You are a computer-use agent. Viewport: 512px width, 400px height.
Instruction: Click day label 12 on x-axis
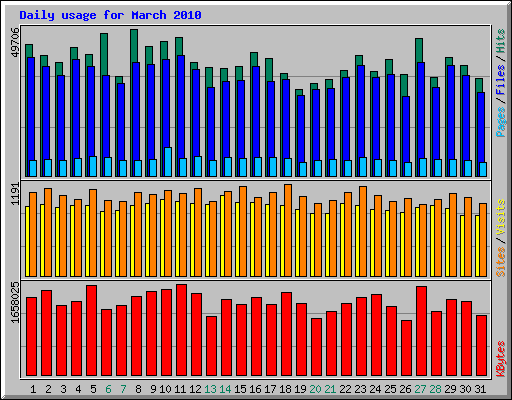point(195,389)
